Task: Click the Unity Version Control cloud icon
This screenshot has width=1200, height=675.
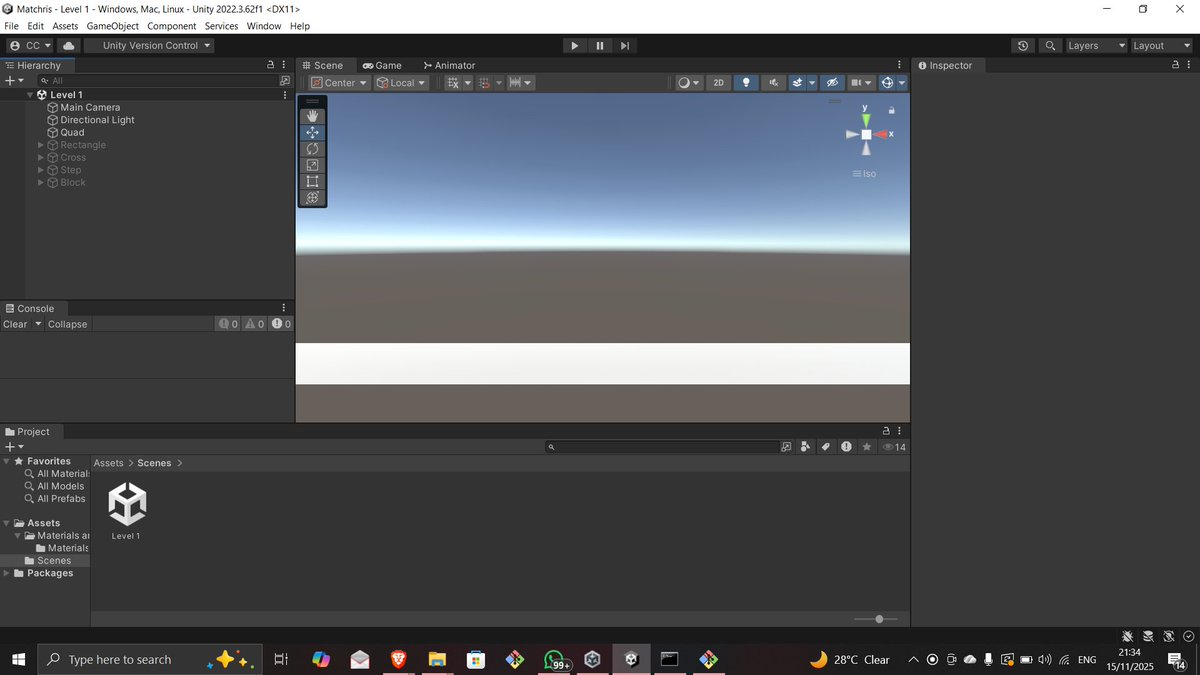Action: pyautogui.click(x=69, y=45)
